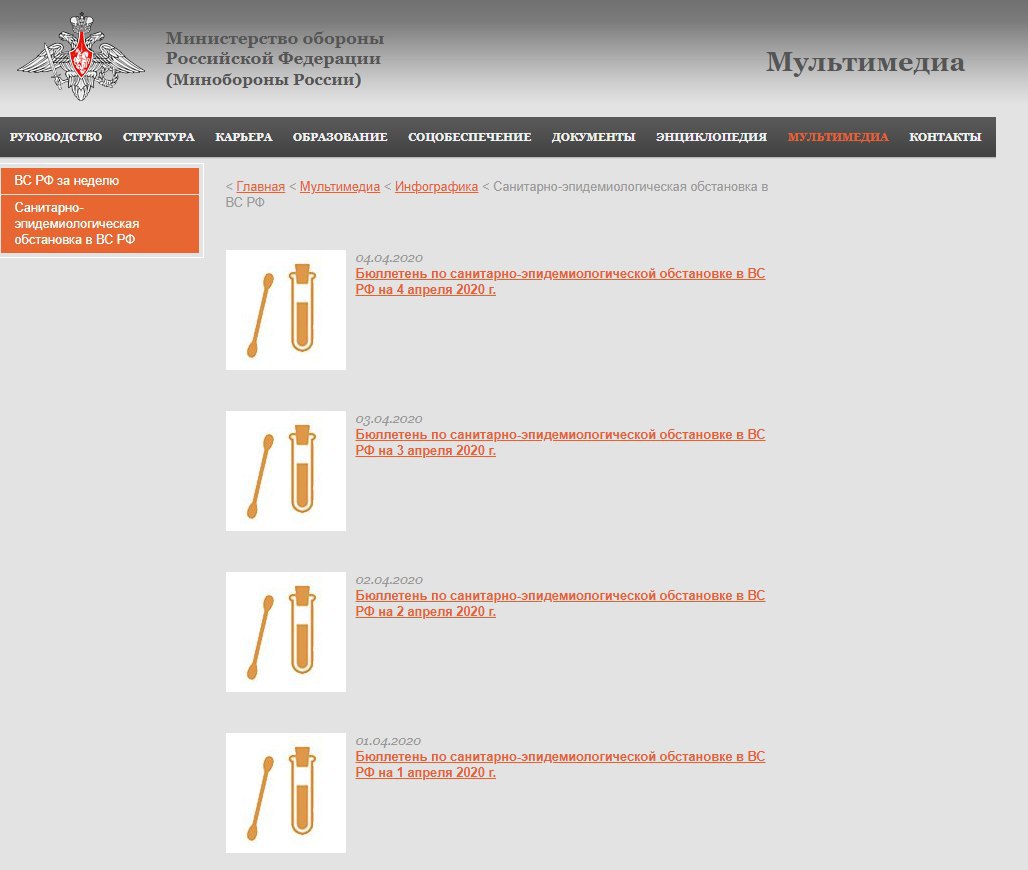Open the 01.04.2020 bulletin test-tube thumbnail
Screen dimensions: 1028x870
pyautogui.click(x=286, y=793)
